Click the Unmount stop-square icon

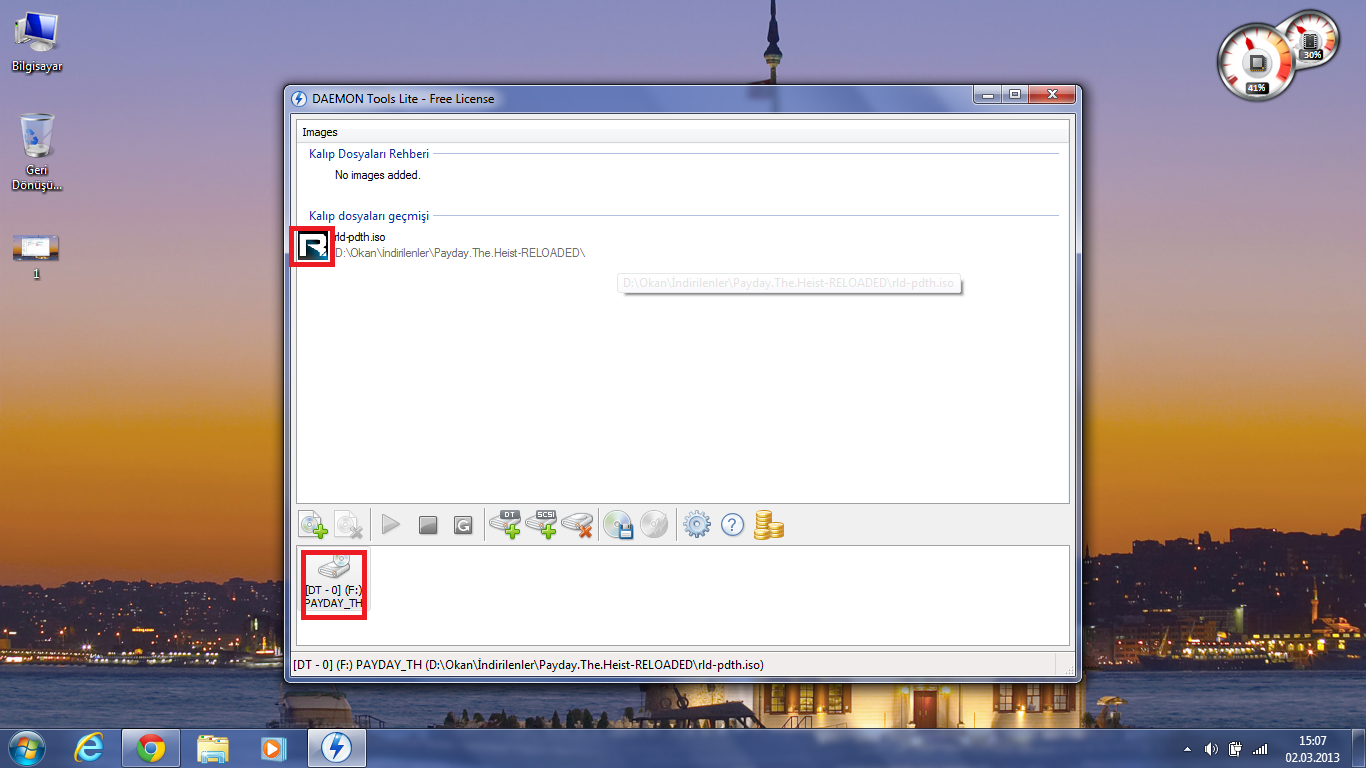point(428,525)
